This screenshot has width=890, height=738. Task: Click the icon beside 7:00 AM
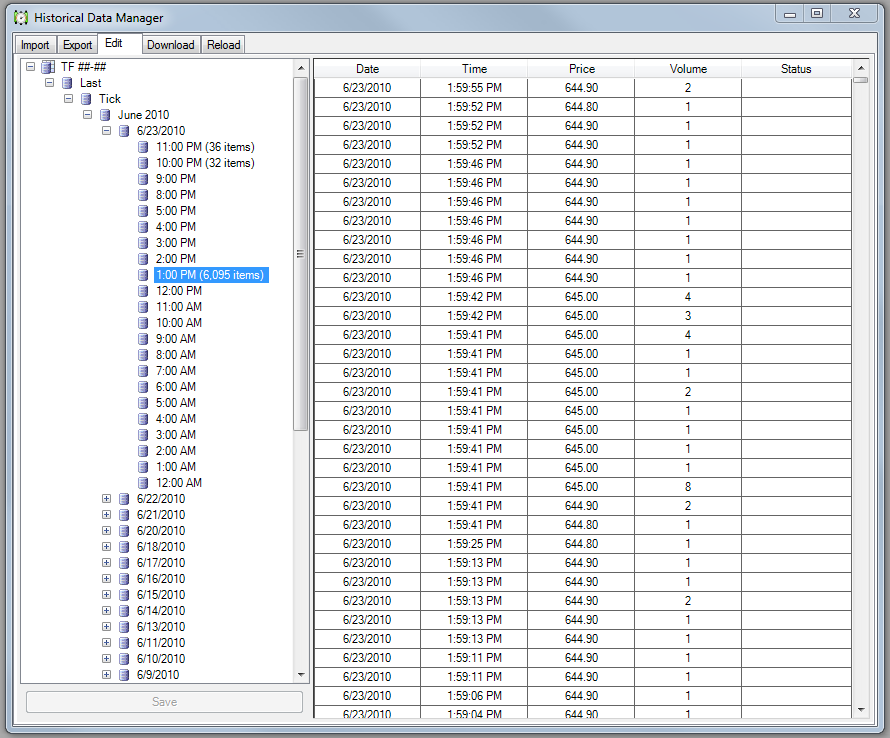(x=144, y=371)
